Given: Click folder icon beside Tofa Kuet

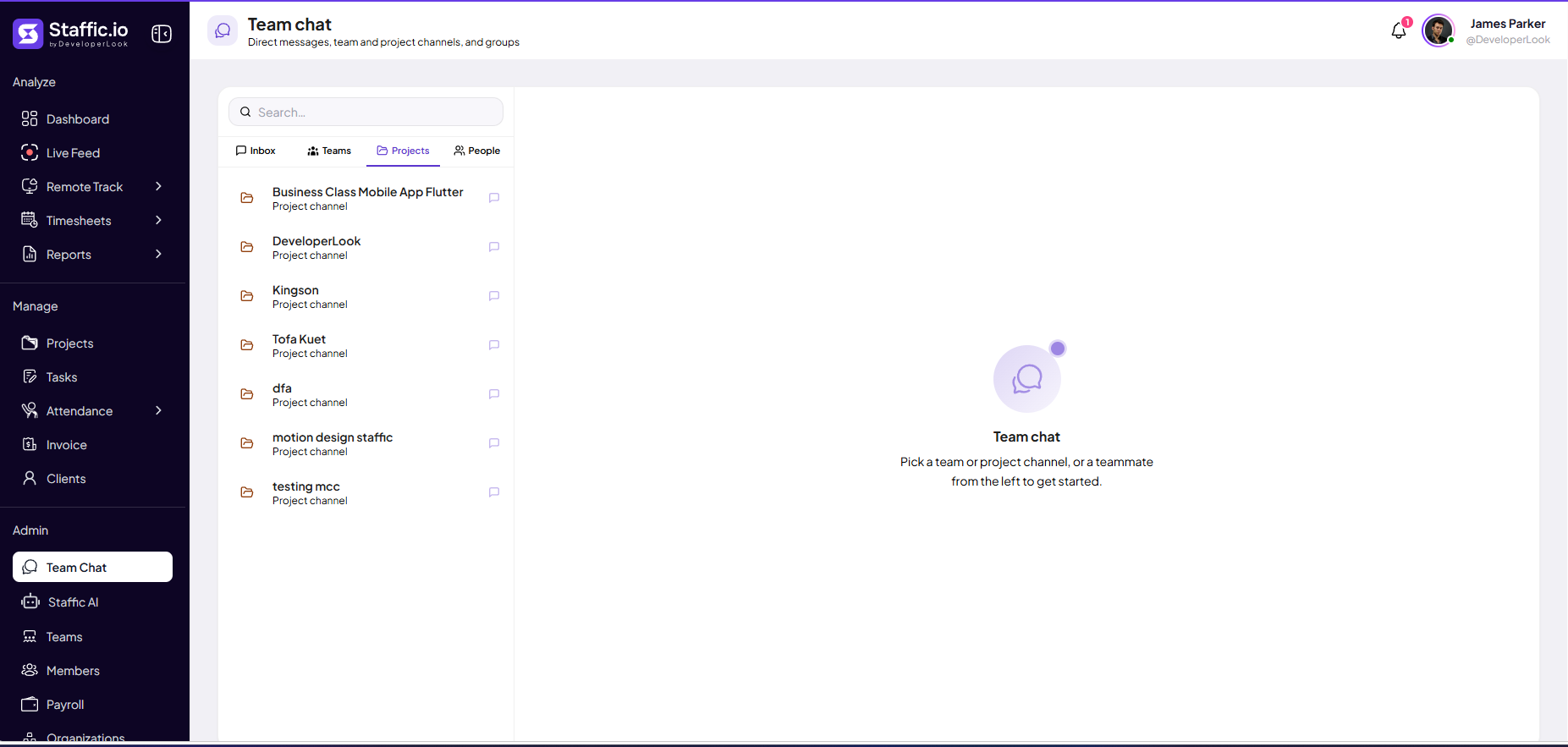Looking at the screenshot, I should click(247, 345).
